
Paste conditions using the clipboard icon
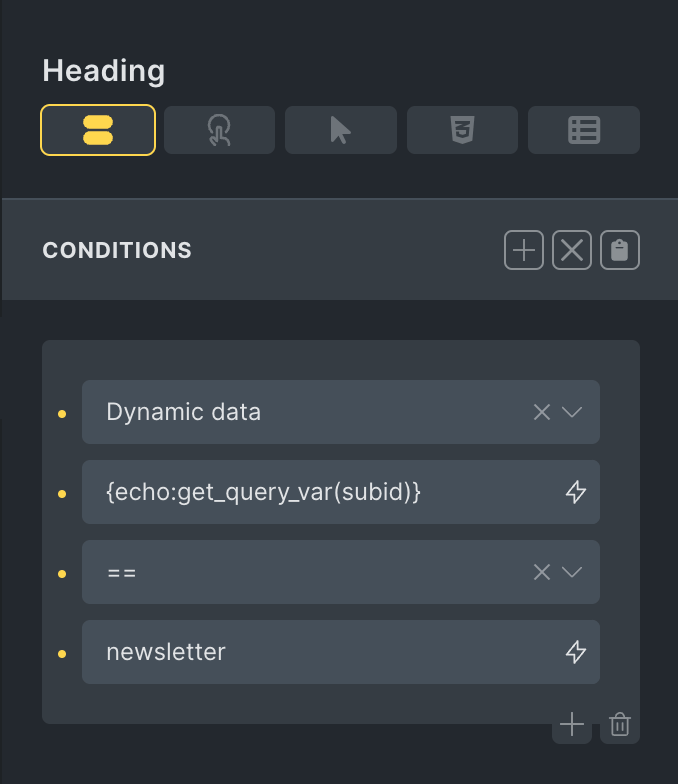pyautogui.click(x=620, y=250)
